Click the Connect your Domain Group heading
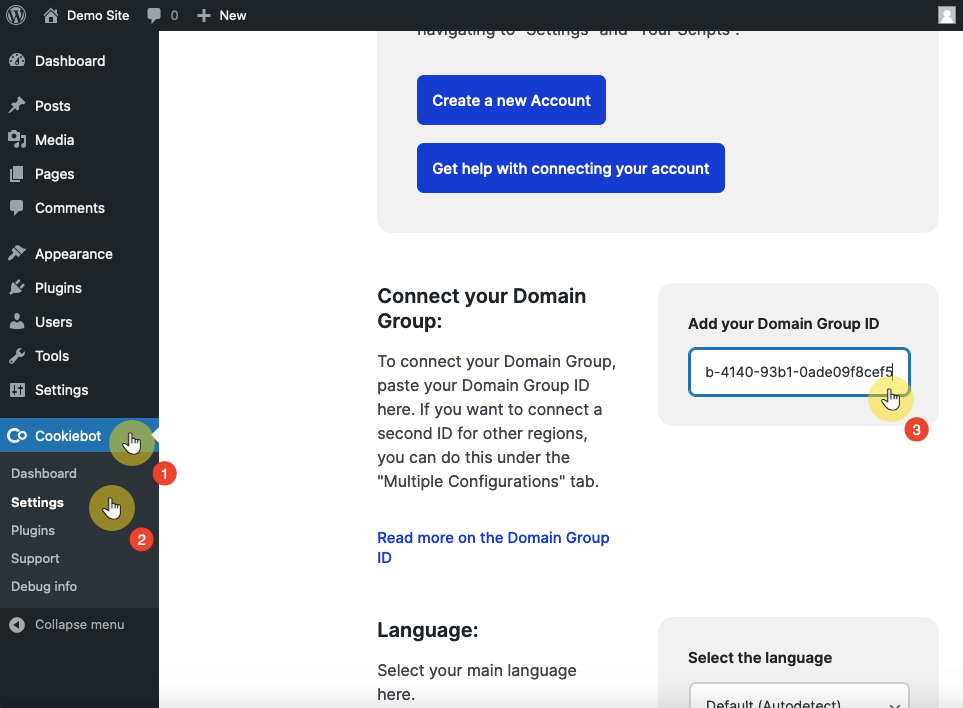Viewport: 963px width, 708px height. [482, 308]
